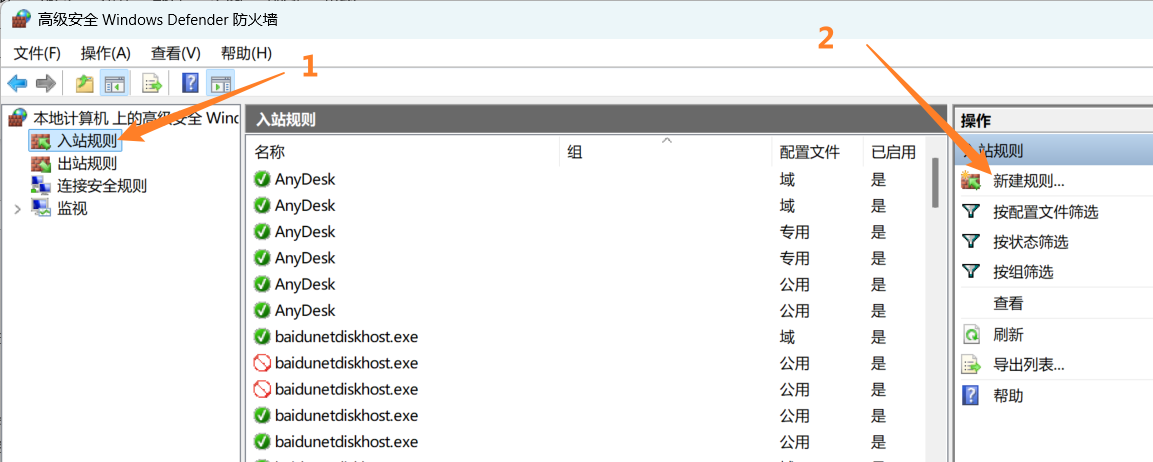Open Help via the blue question mark icon
1153x462 pixels.
click(190, 83)
